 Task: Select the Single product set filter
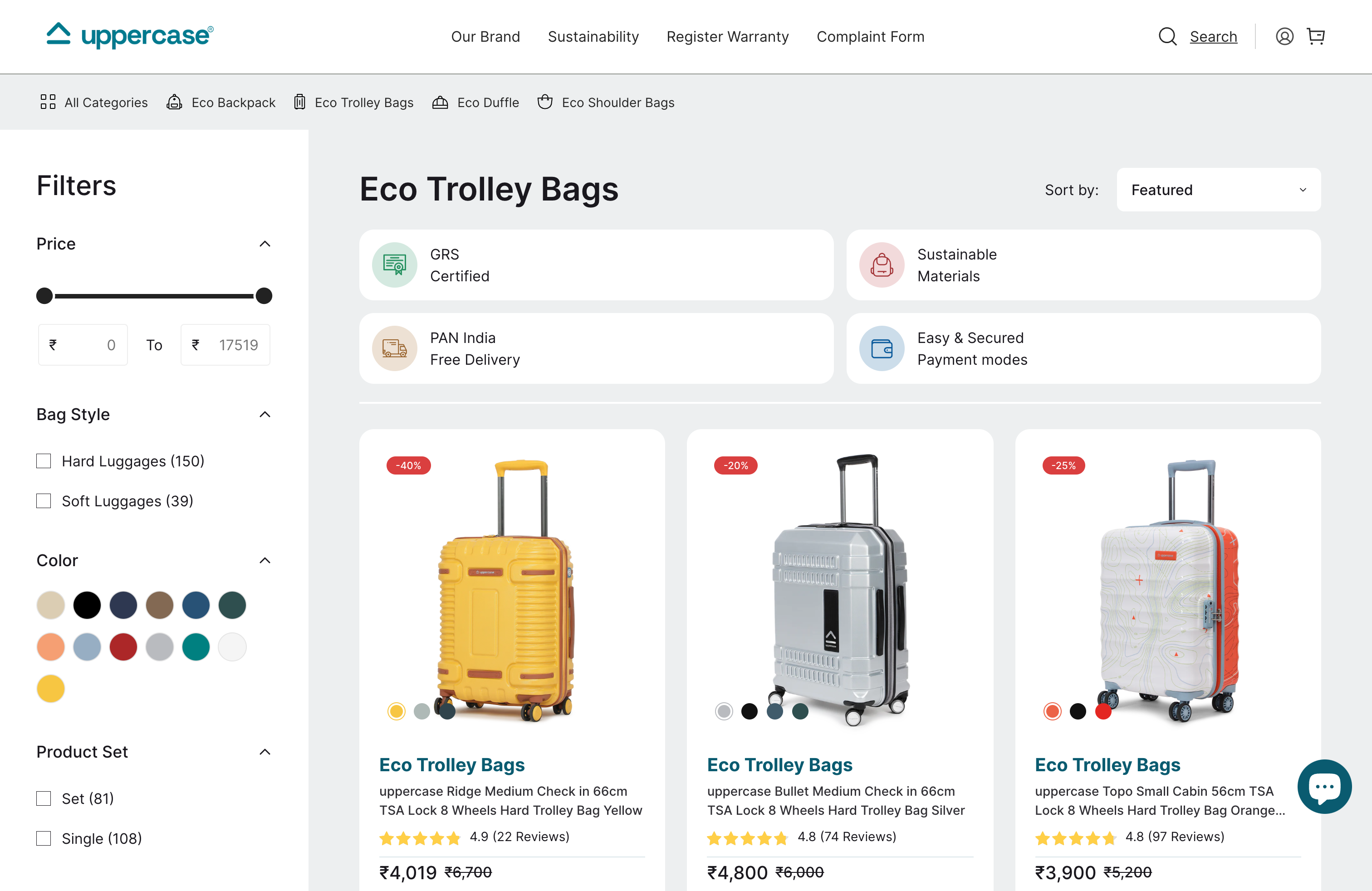[43, 838]
